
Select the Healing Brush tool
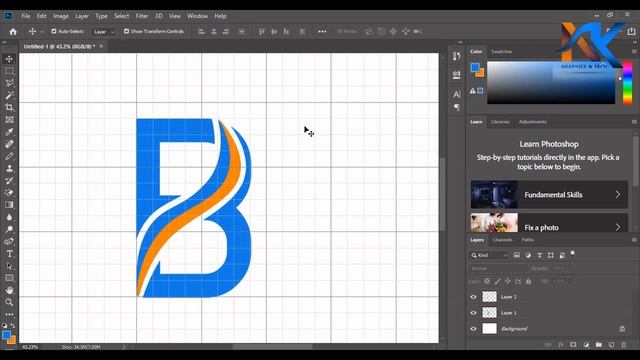(9, 144)
